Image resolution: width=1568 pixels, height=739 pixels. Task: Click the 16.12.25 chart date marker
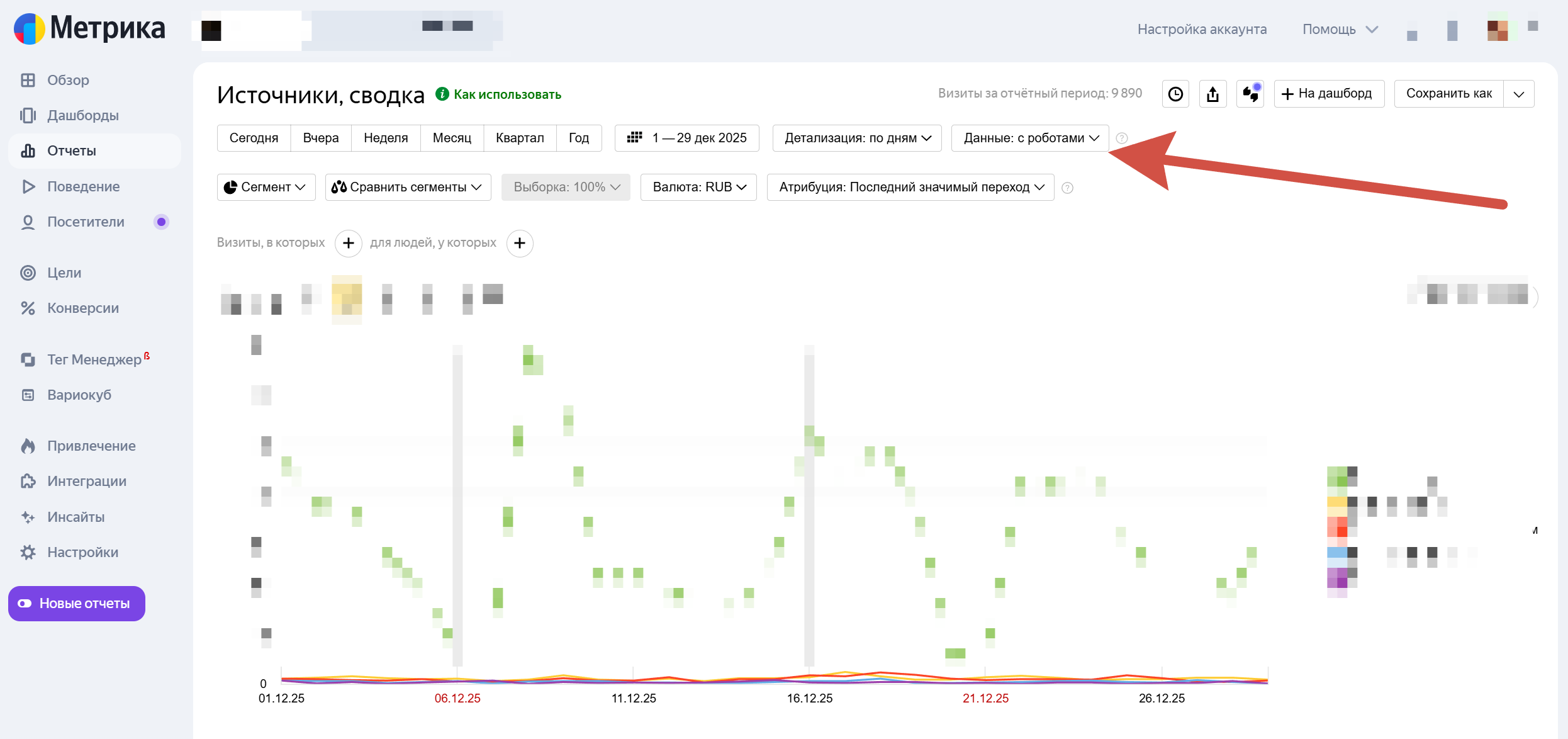point(809,698)
